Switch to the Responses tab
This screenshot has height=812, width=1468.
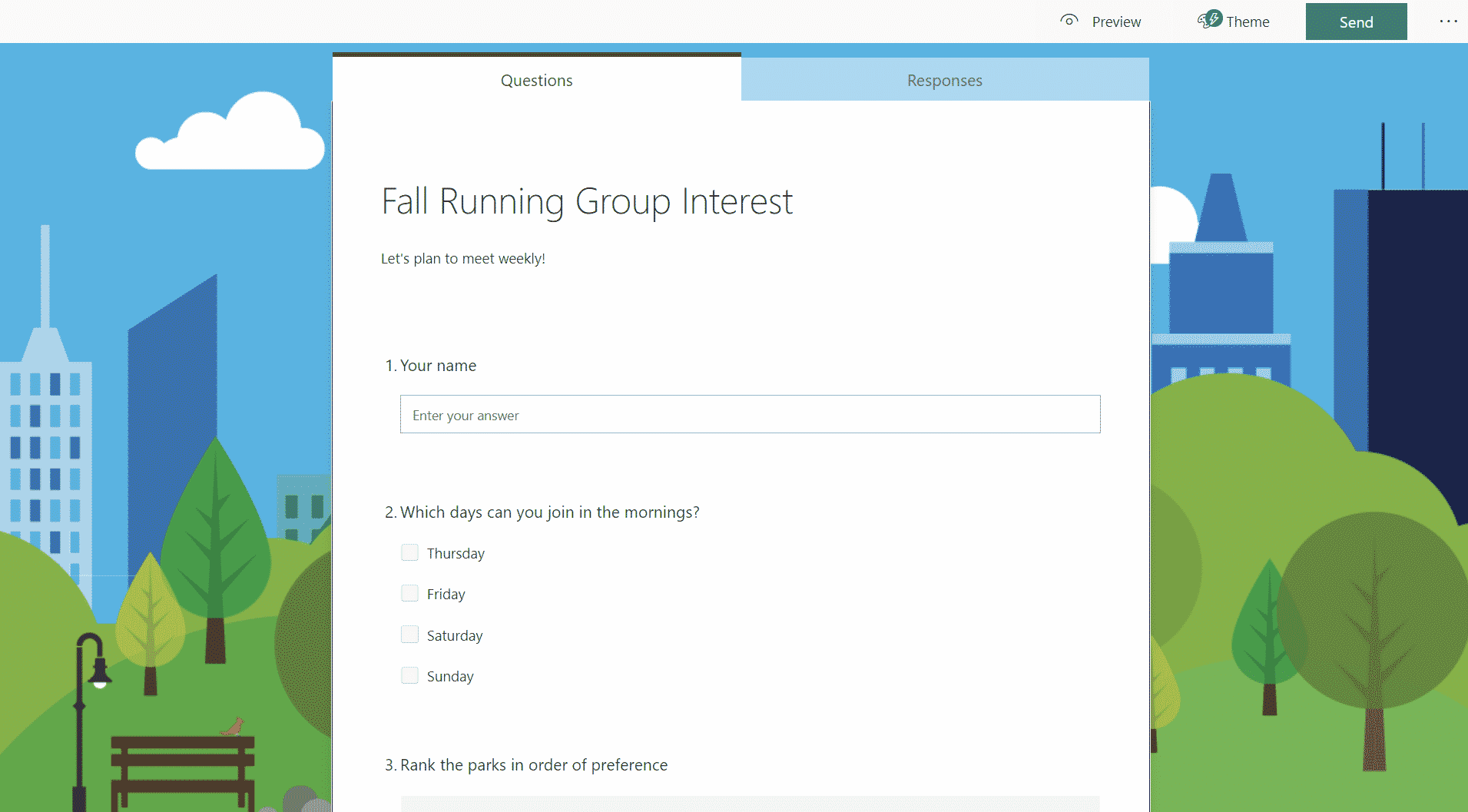(944, 80)
